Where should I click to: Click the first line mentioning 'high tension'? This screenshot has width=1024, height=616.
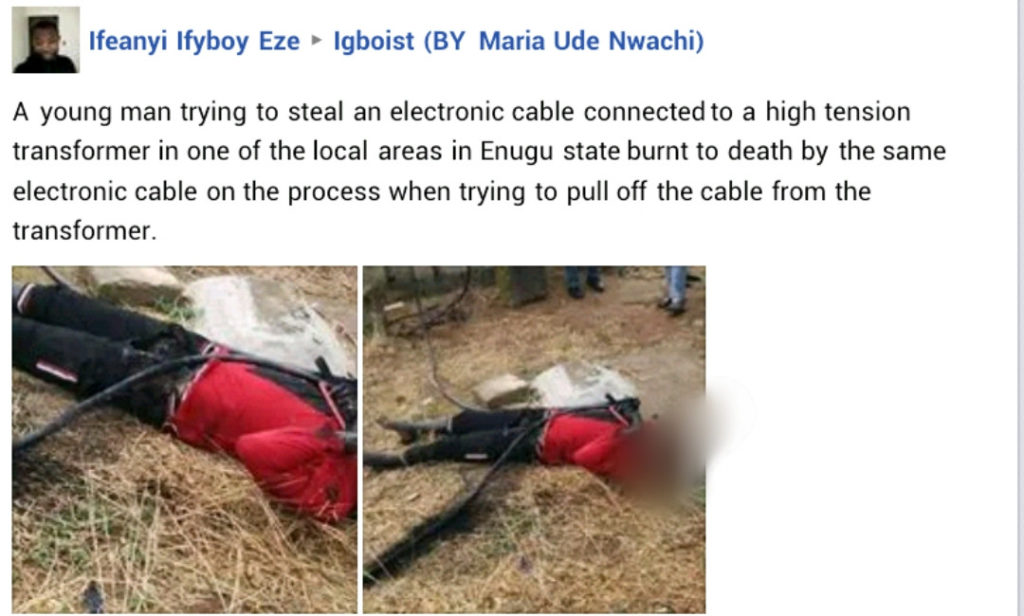tap(461, 112)
